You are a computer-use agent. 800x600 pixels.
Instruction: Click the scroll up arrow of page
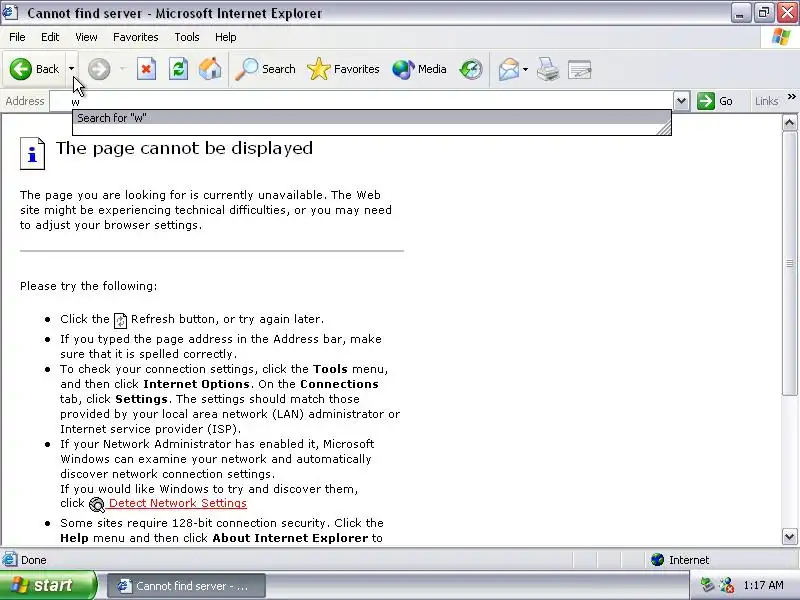click(789, 122)
